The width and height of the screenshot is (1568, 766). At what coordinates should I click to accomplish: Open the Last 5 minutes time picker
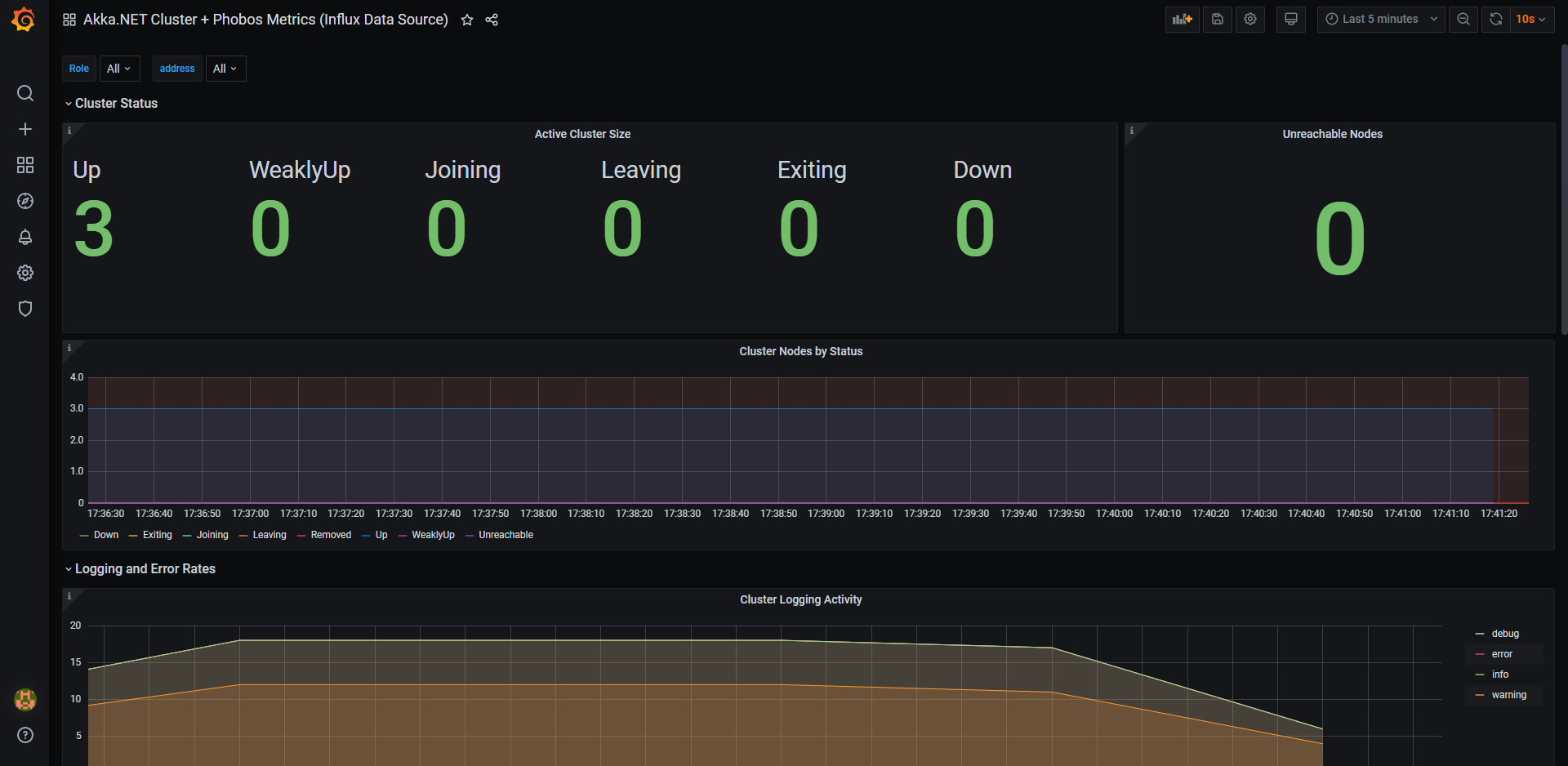point(1380,20)
